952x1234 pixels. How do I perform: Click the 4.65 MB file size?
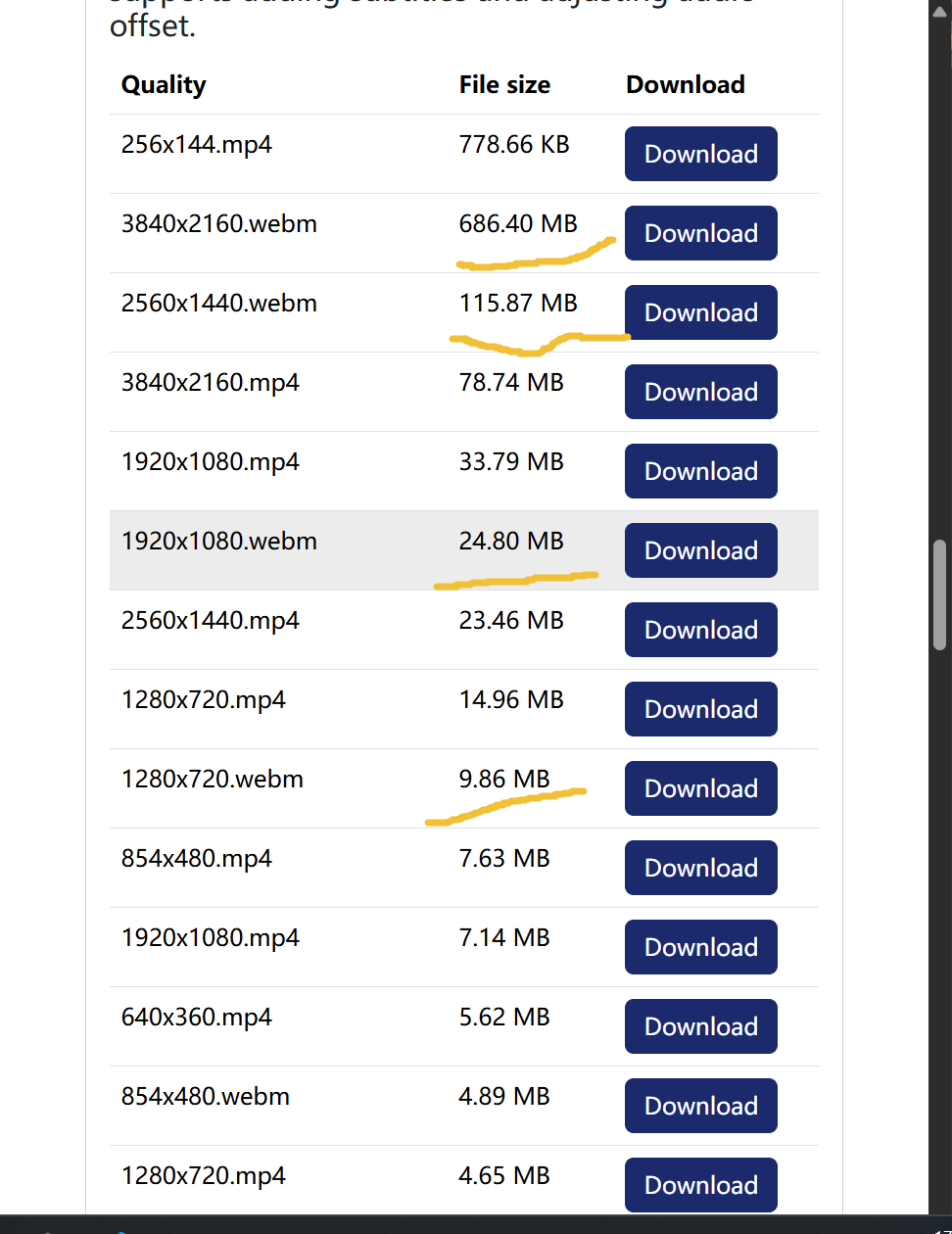pyautogui.click(x=504, y=1176)
